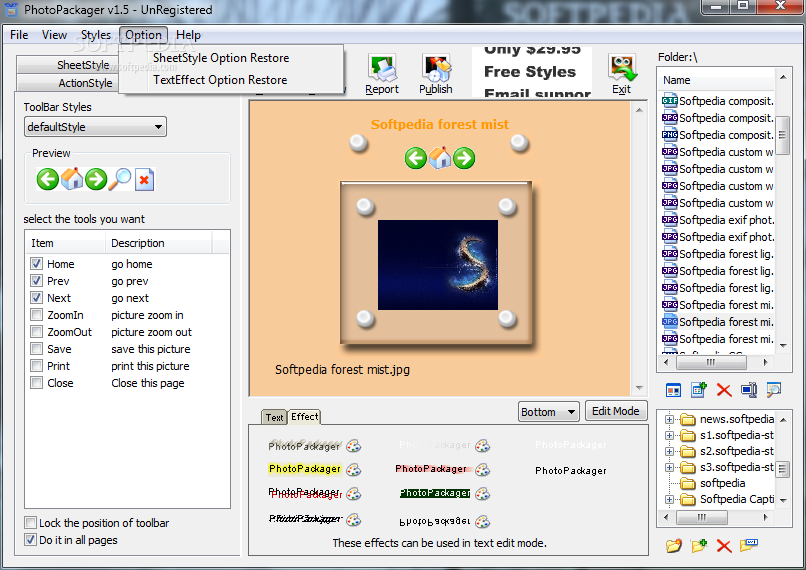
Task: Expand the news.softpedia folder node
Action: [669, 419]
